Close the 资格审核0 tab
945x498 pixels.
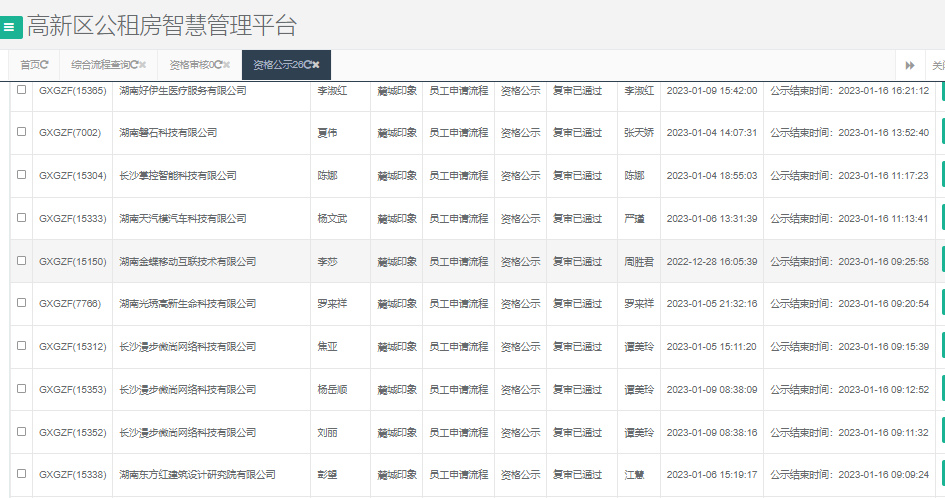click(227, 65)
